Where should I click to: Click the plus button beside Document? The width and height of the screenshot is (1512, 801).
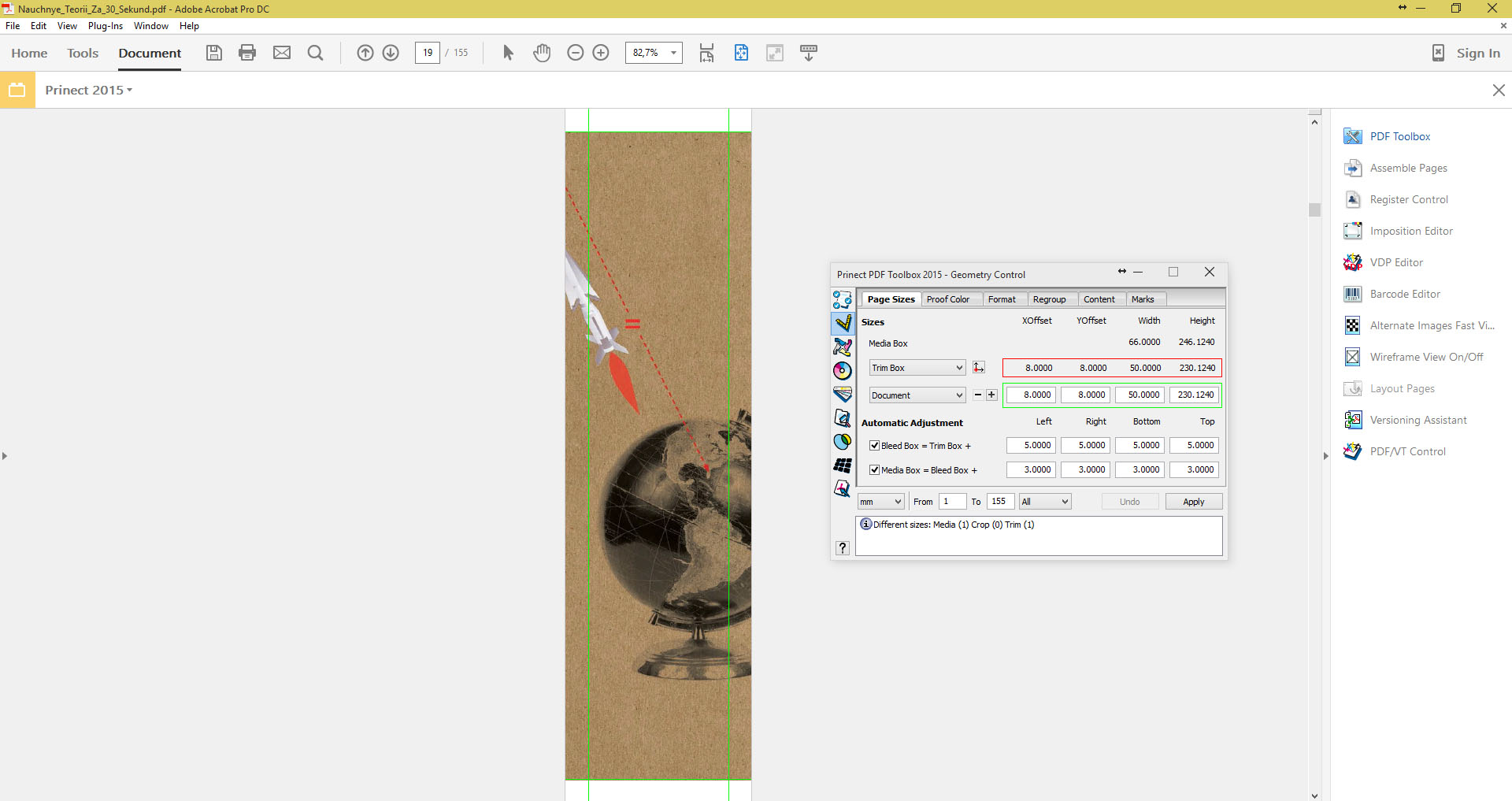991,395
